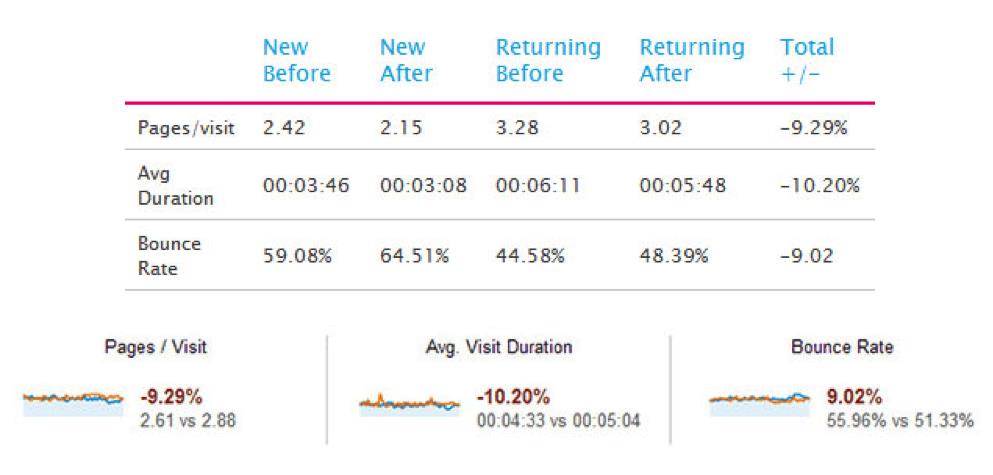Viewport: 993px width, 475px height.
Task: Open the Bounce Rate metric title below table
Action: click(842, 348)
